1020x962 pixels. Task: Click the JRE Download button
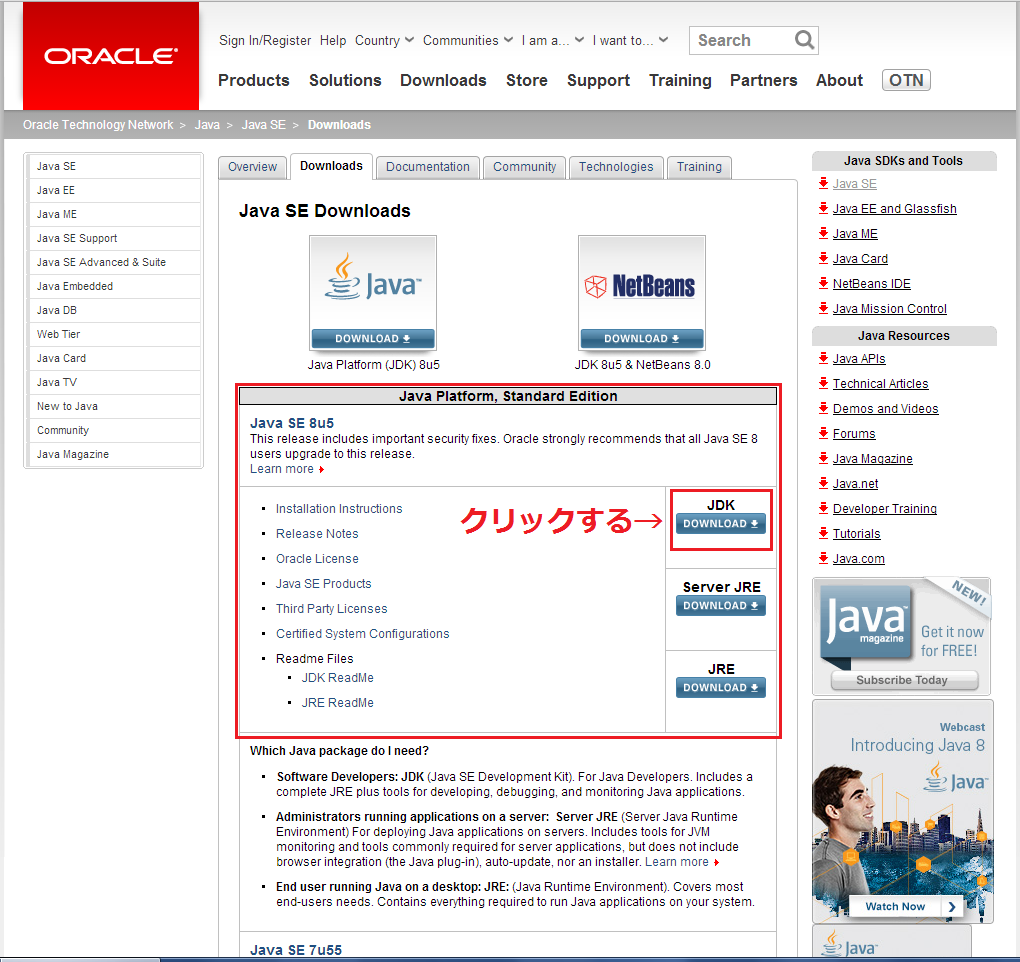(721, 688)
